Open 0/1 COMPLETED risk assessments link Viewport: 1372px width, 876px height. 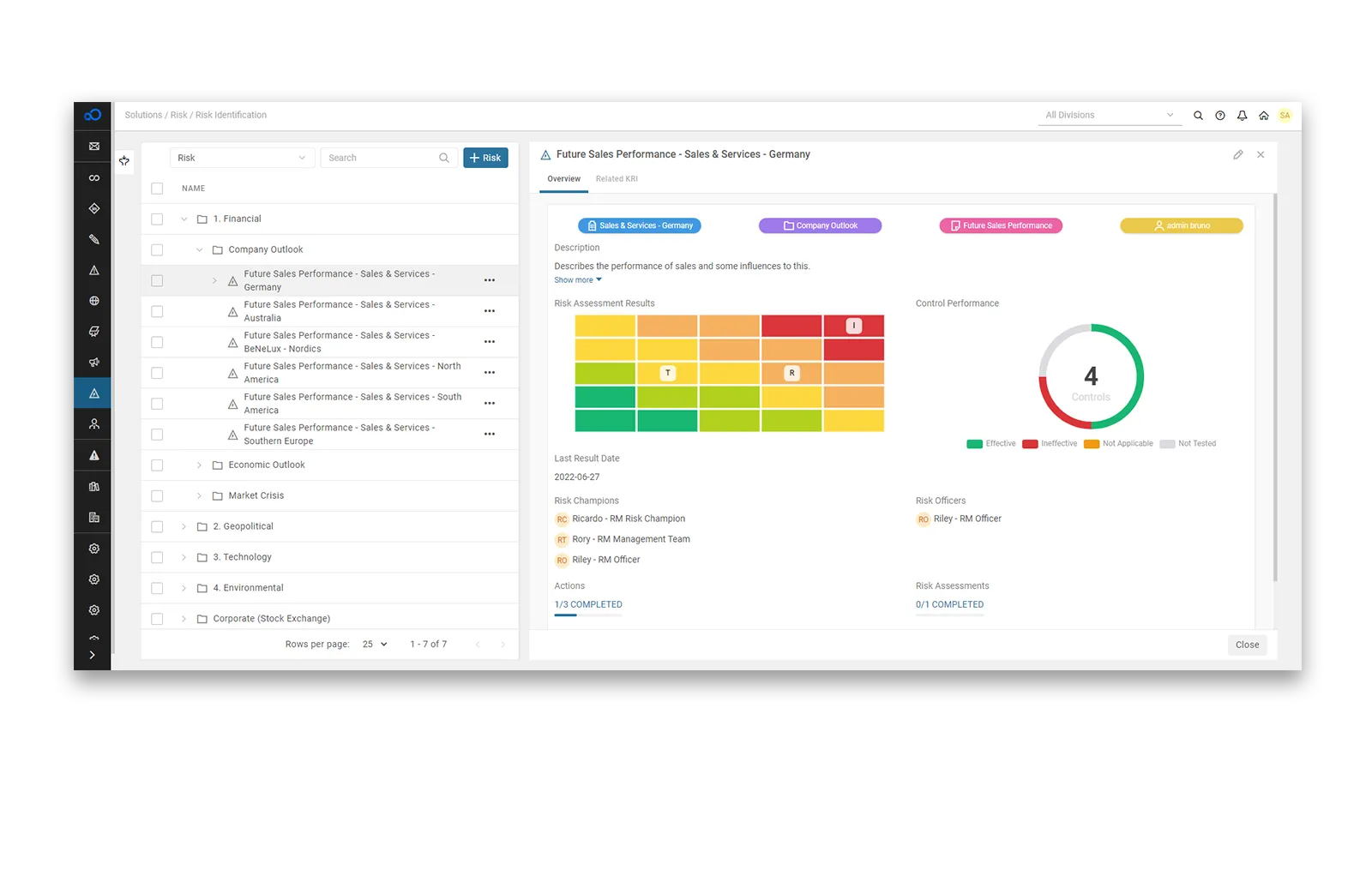click(949, 605)
